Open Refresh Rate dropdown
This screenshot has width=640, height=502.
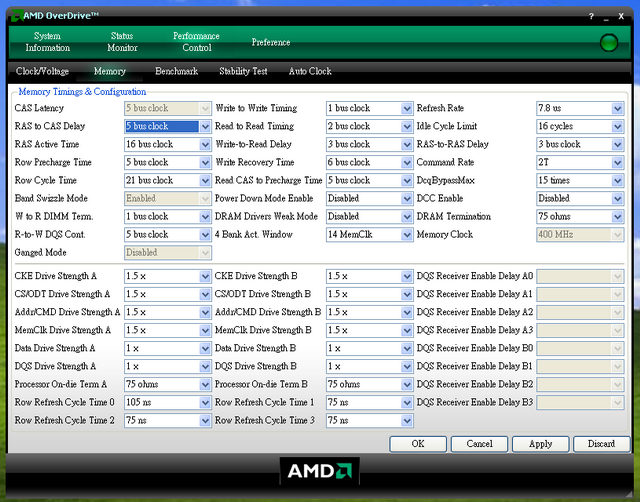(580, 108)
